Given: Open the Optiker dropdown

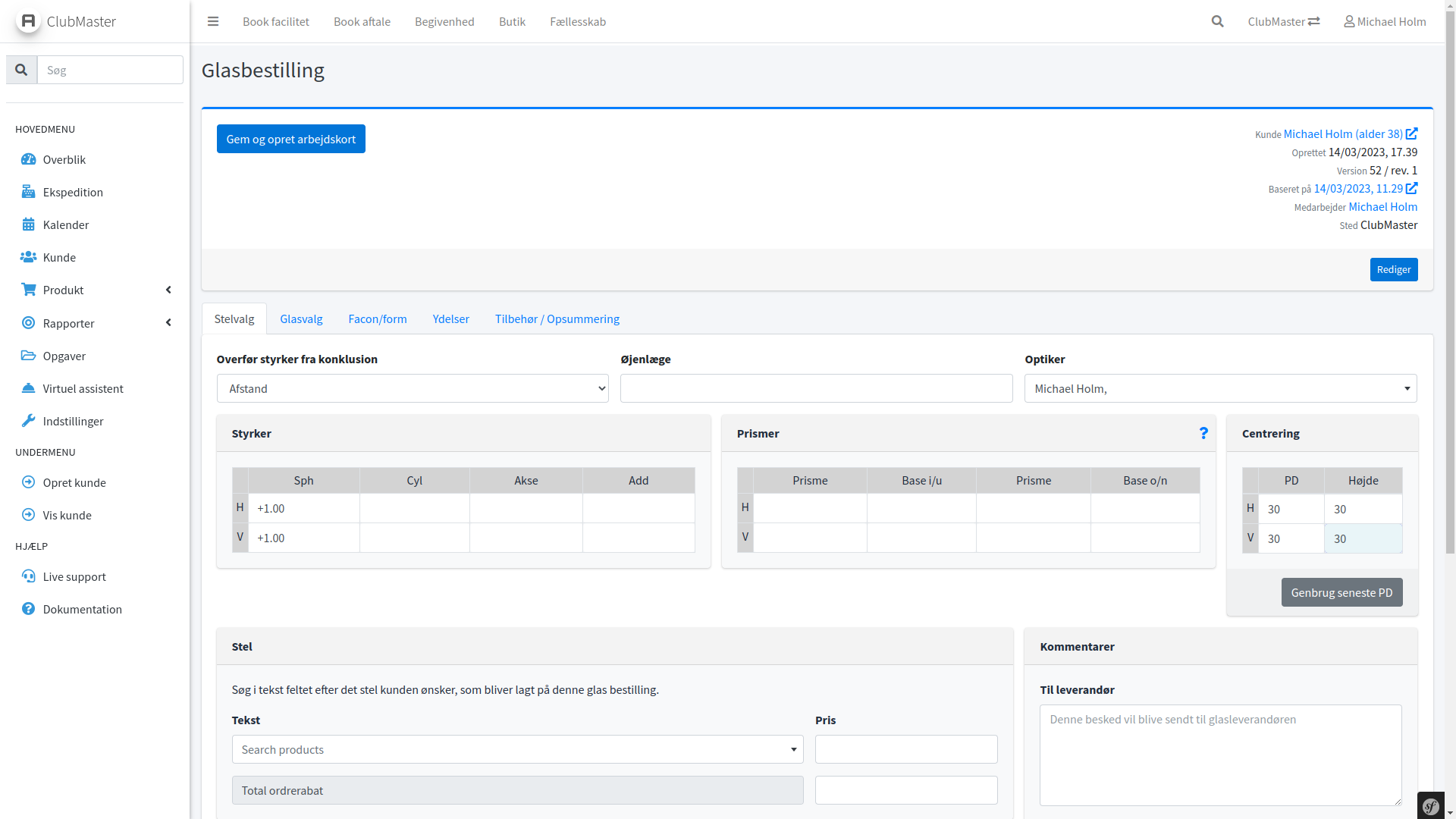Looking at the screenshot, I should point(1220,388).
